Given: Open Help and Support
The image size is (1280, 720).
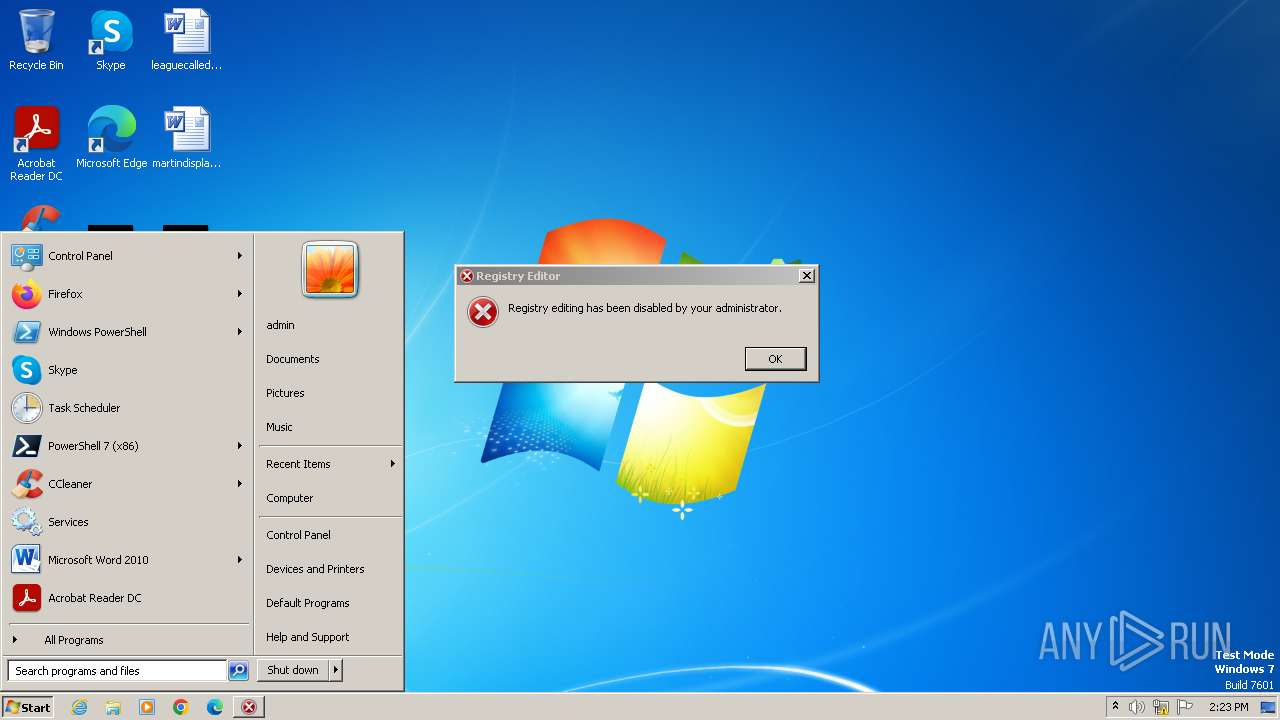Looking at the screenshot, I should pyautogui.click(x=307, y=637).
